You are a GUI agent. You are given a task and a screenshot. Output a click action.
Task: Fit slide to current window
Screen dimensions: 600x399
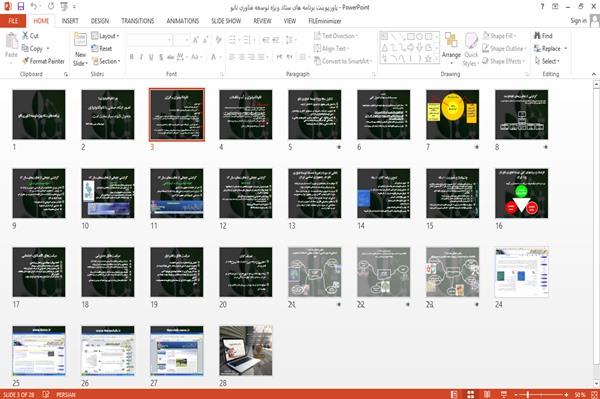[594, 394]
